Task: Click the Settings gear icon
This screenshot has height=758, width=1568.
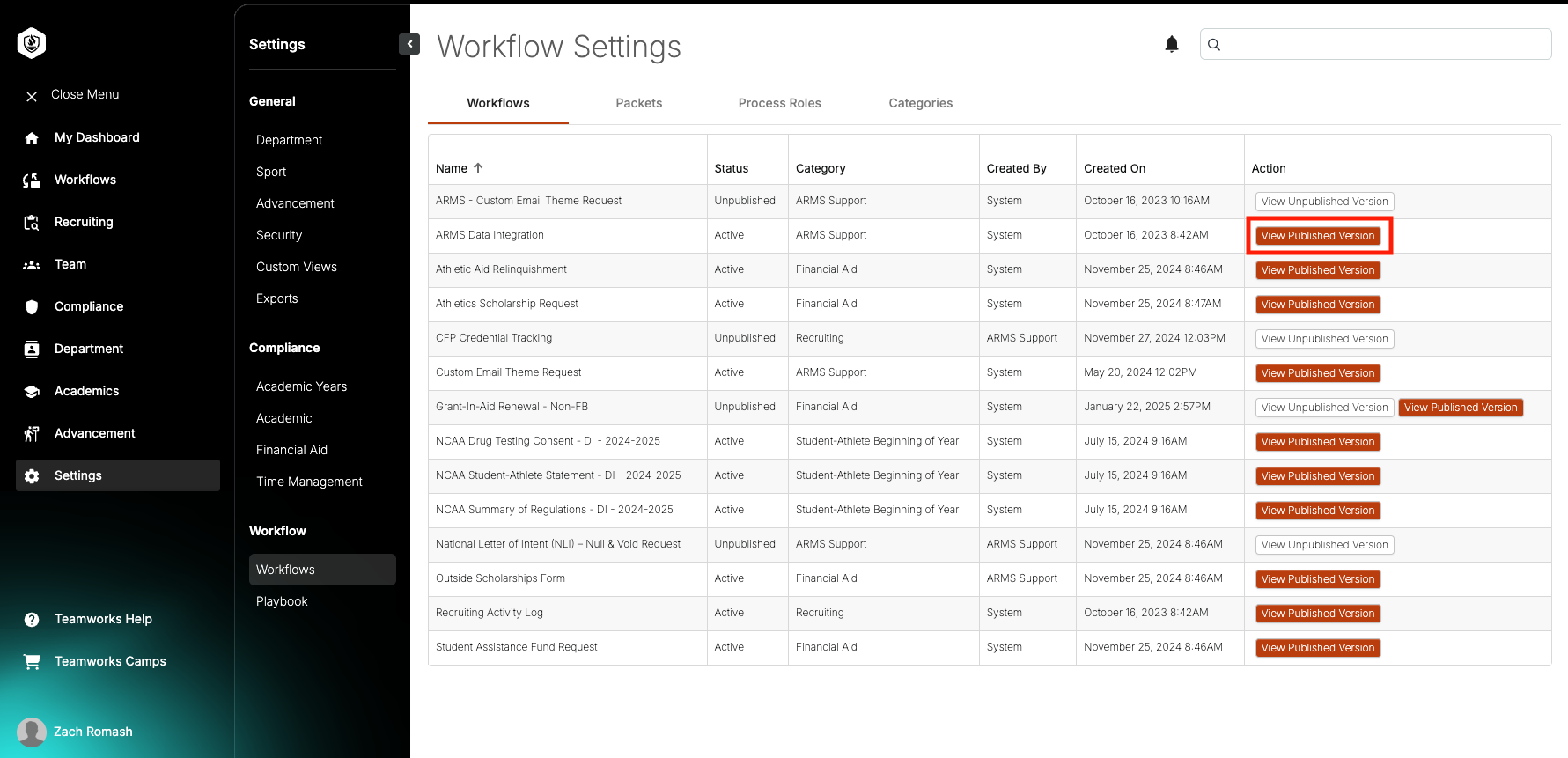Action: click(32, 476)
